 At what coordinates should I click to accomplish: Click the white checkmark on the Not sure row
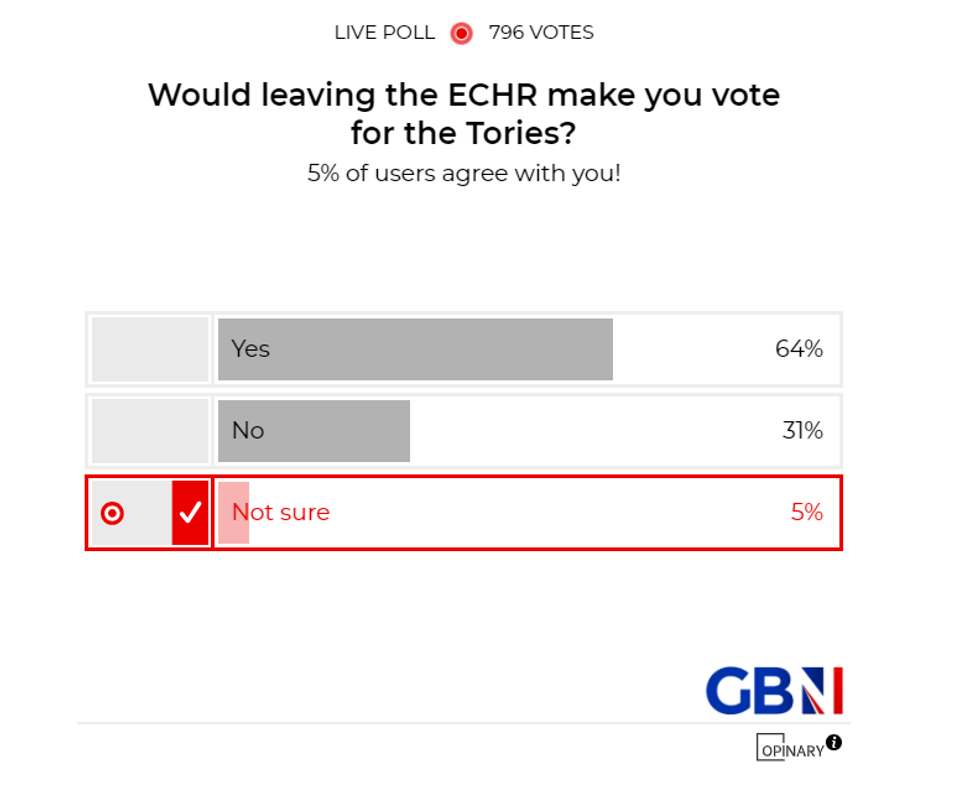point(190,513)
